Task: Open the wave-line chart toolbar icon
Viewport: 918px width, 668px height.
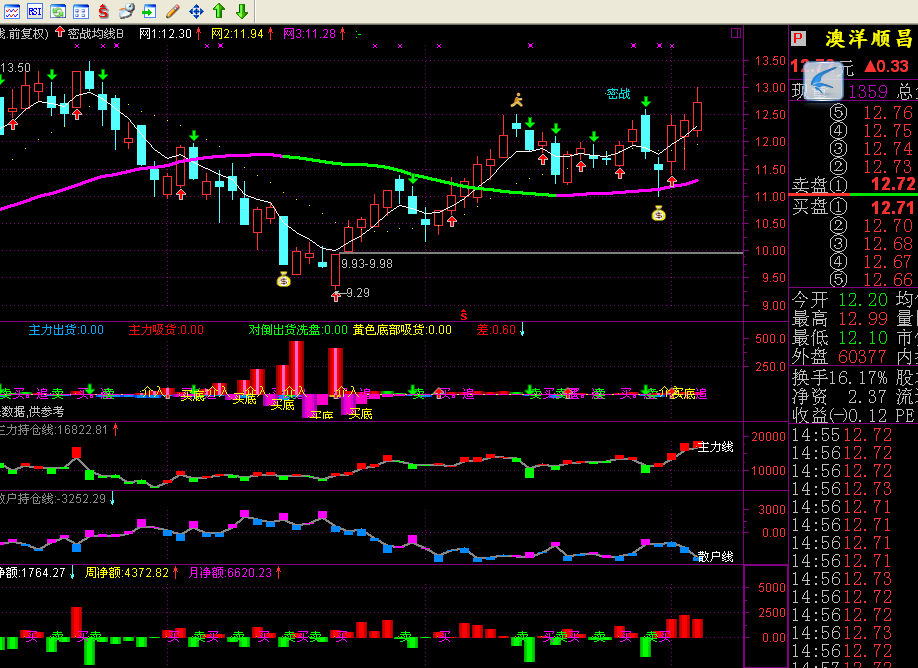Action: coord(12,11)
